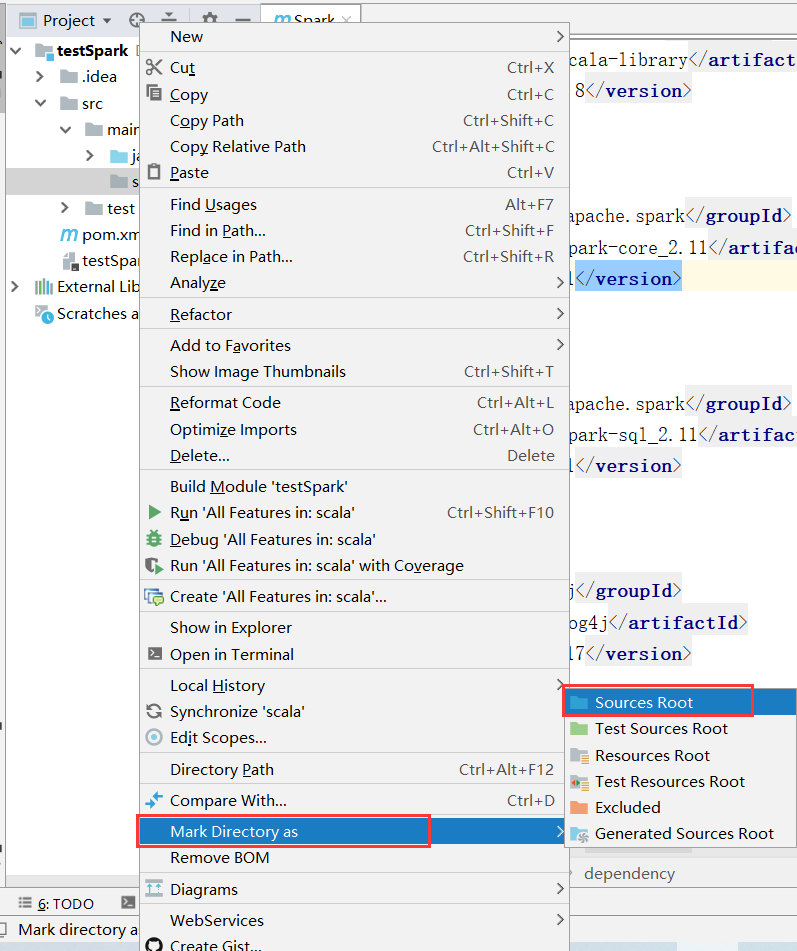
Task: Open the WebServices submenu
Action: 354,920
